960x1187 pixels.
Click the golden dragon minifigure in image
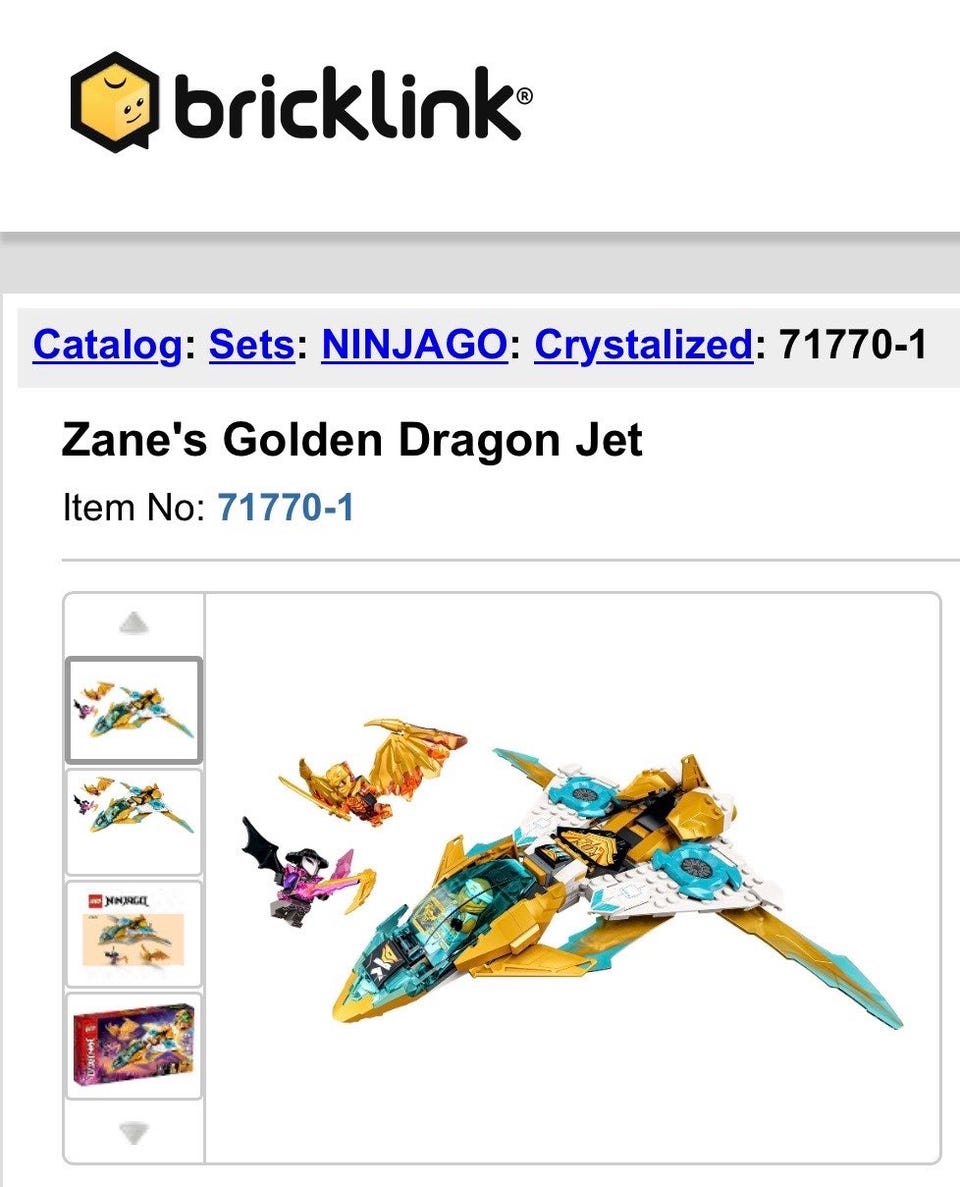(x=371, y=772)
